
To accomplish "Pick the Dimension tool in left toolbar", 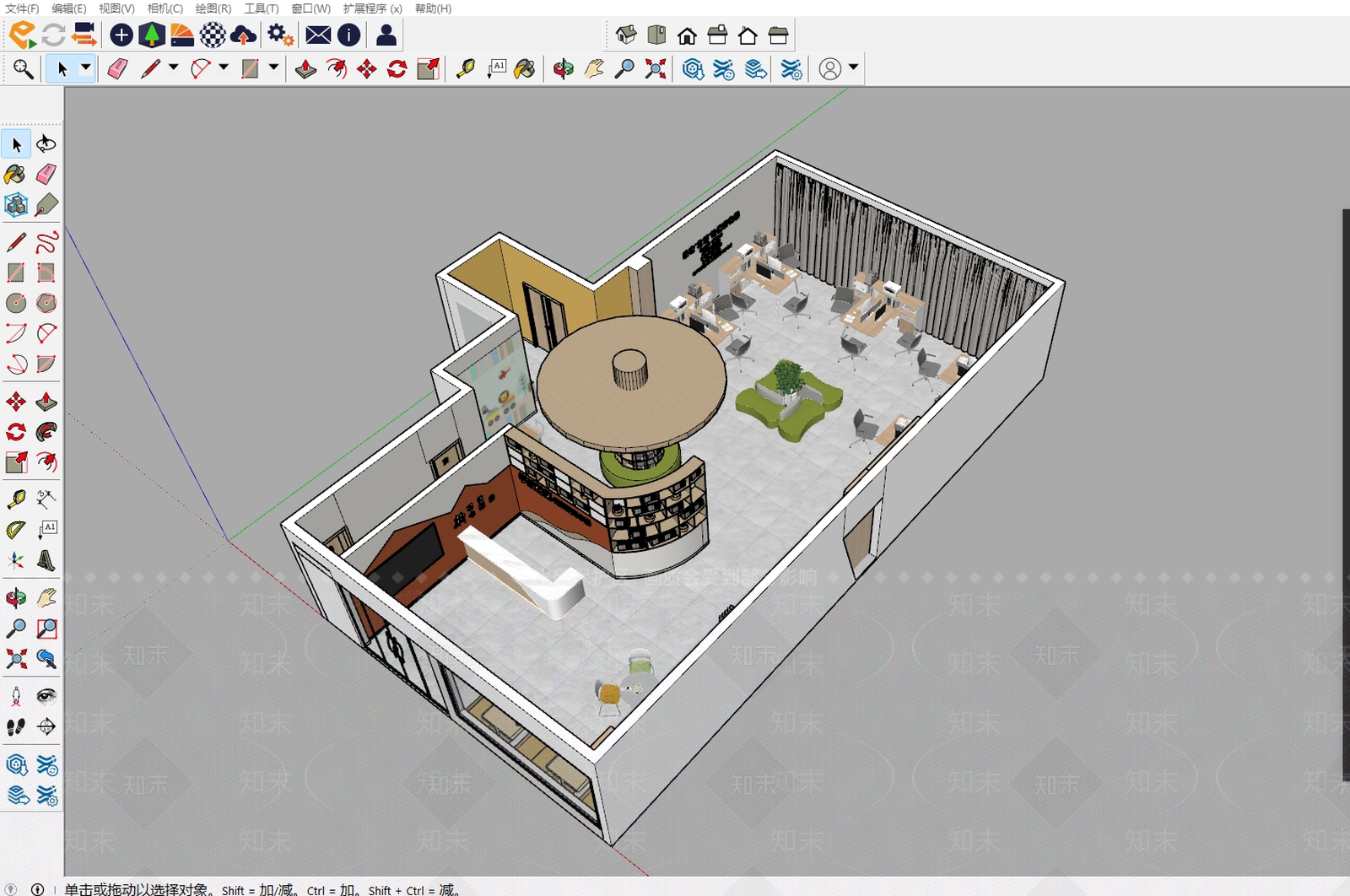I will [x=46, y=499].
